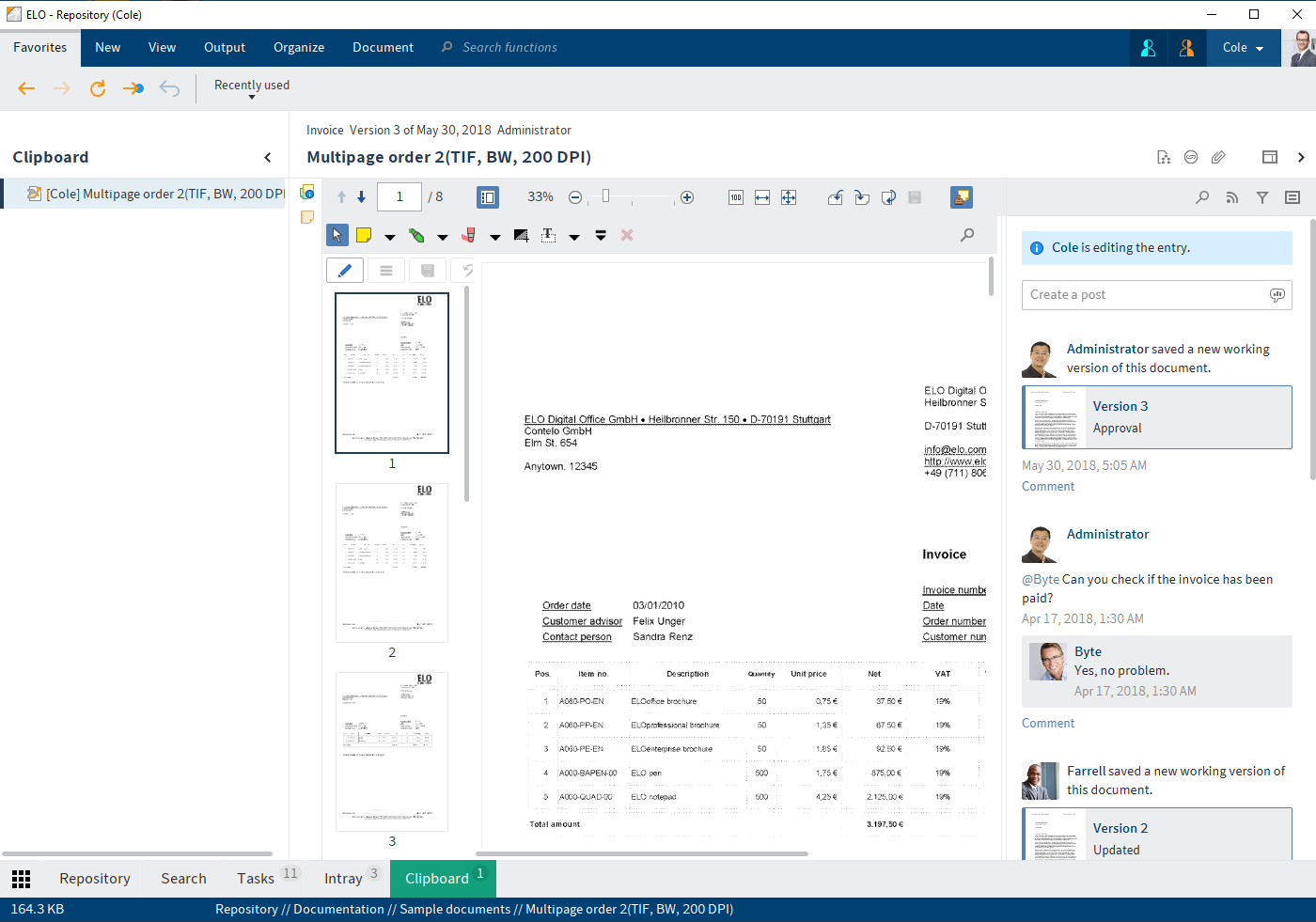Click the feed comment list icon

tap(1292, 197)
